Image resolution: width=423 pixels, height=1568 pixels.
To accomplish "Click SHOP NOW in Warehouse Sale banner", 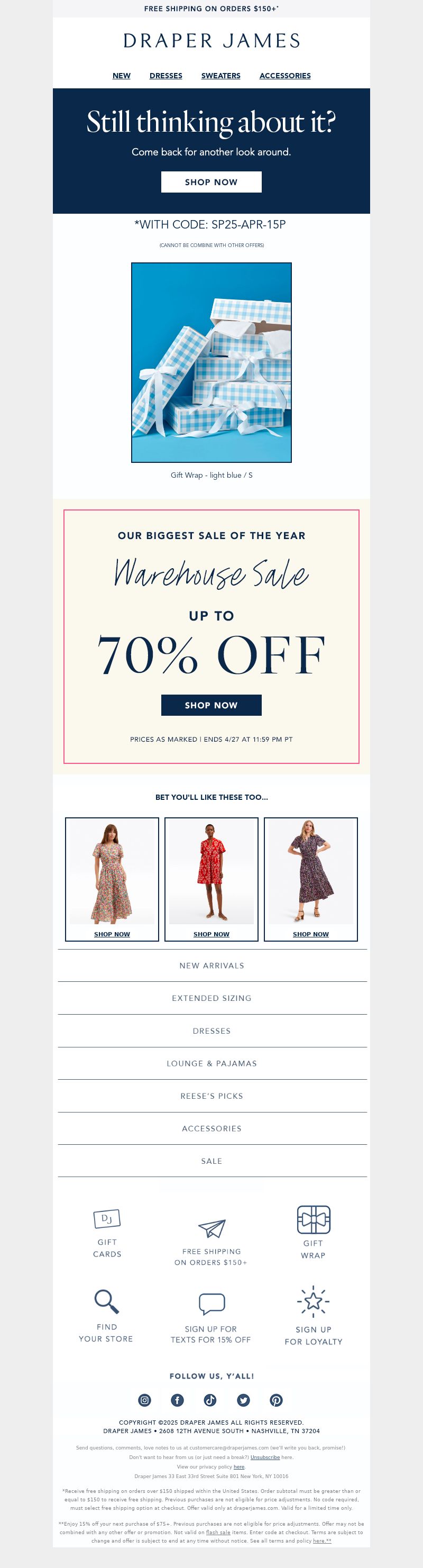I will click(211, 705).
